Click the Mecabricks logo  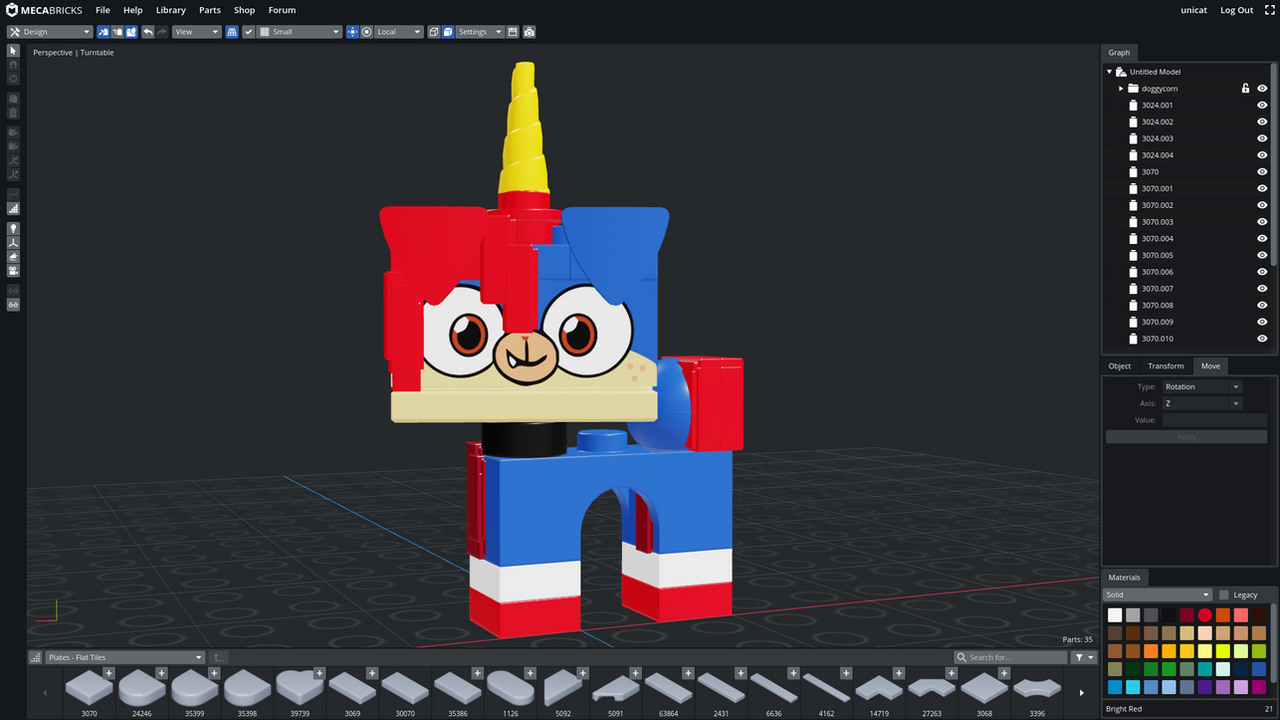tap(44, 10)
